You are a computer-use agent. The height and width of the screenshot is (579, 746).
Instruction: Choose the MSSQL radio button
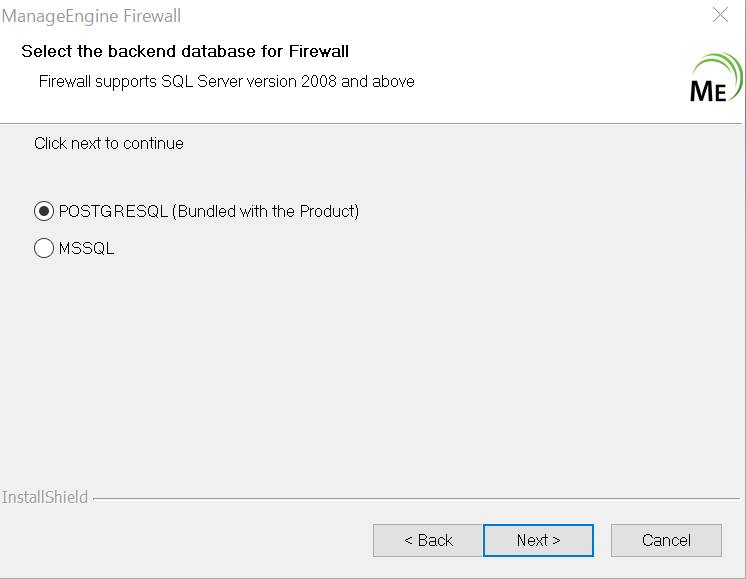44,248
